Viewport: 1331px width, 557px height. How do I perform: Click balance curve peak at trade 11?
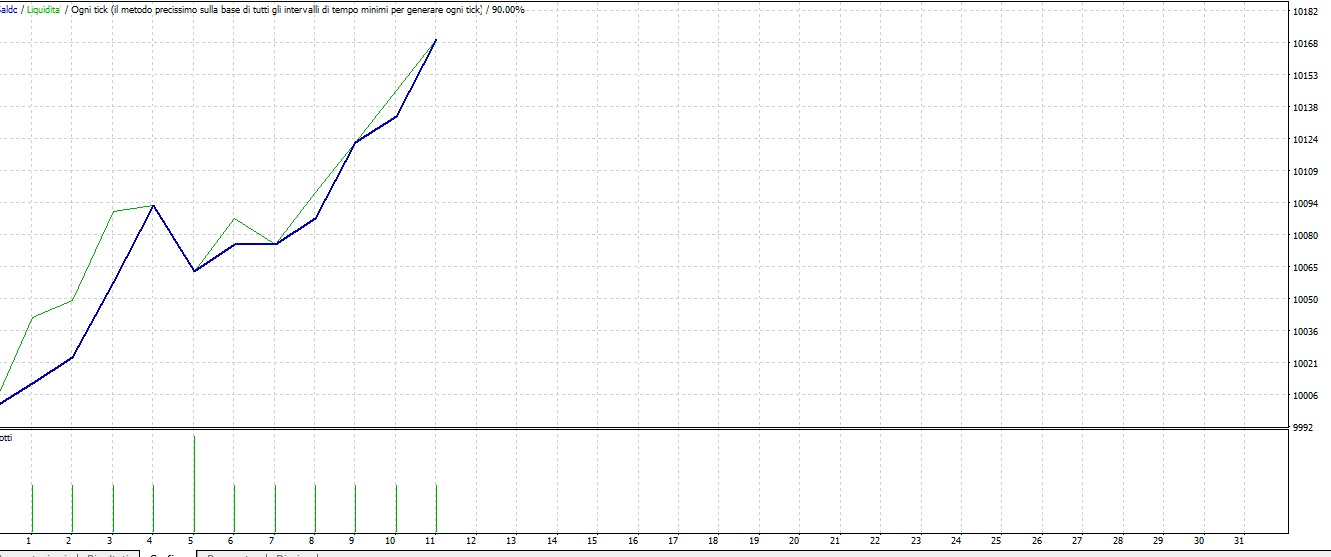[x=436, y=40]
